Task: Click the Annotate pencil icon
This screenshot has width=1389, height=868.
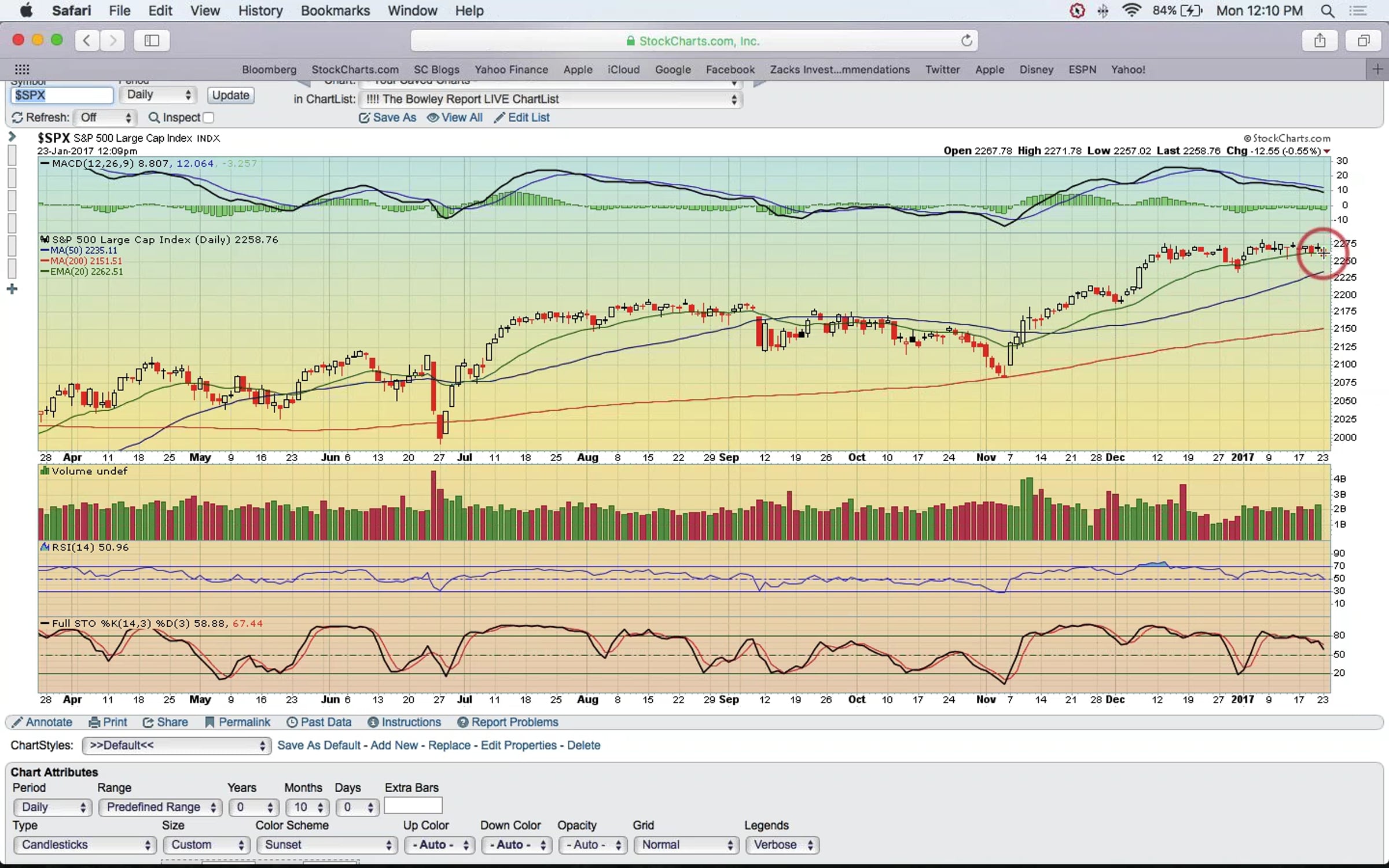Action: pyautogui.click(x=17, y=722)
